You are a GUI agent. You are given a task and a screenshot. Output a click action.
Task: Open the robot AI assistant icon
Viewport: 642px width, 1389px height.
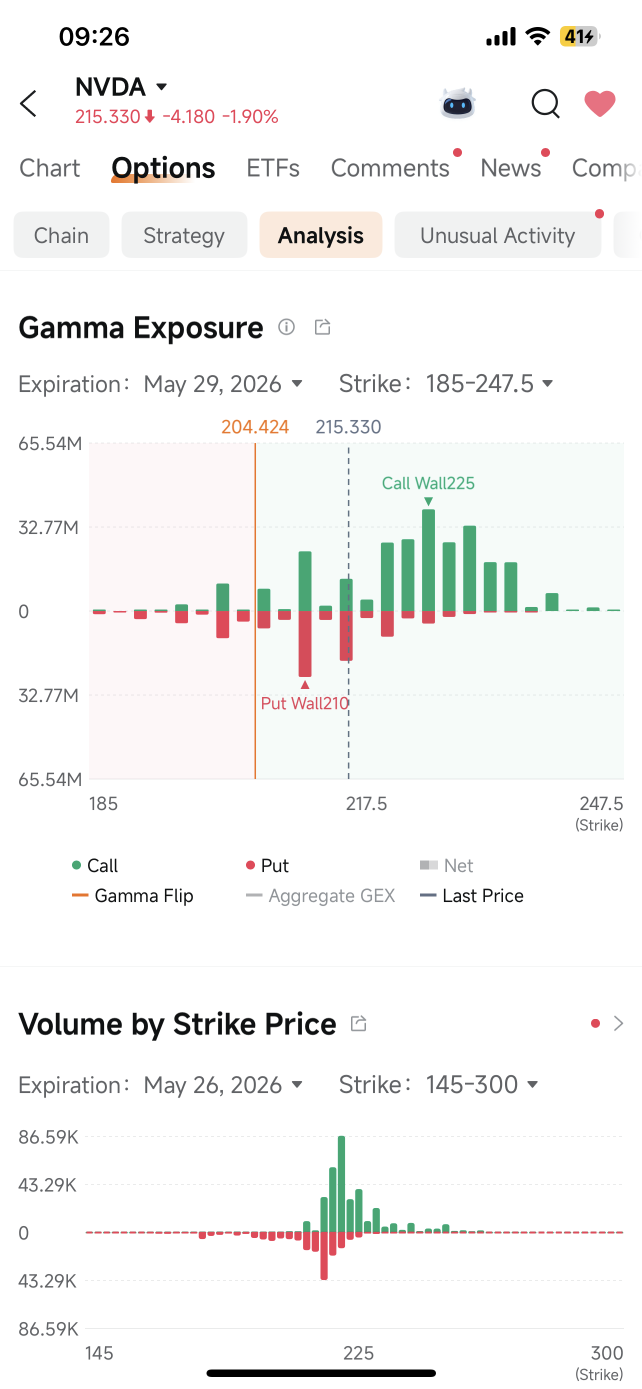[x=458, y=103]
